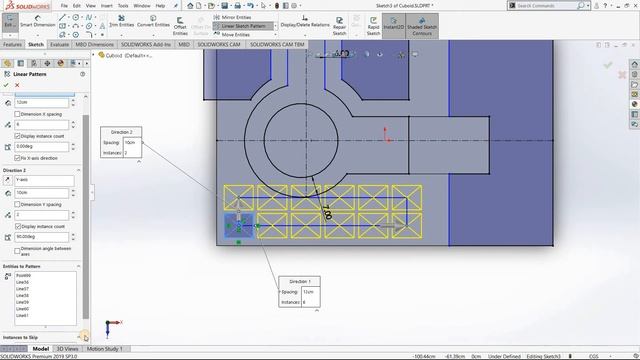Click the PropertyManager vertical scrollbar

pyautogui.click(x=86, y=216)
